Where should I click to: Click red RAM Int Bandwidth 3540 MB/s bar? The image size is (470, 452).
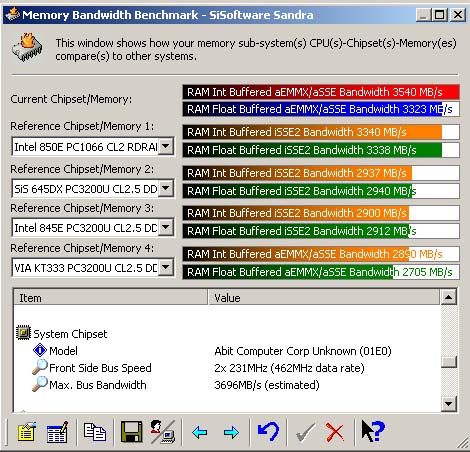321,92
